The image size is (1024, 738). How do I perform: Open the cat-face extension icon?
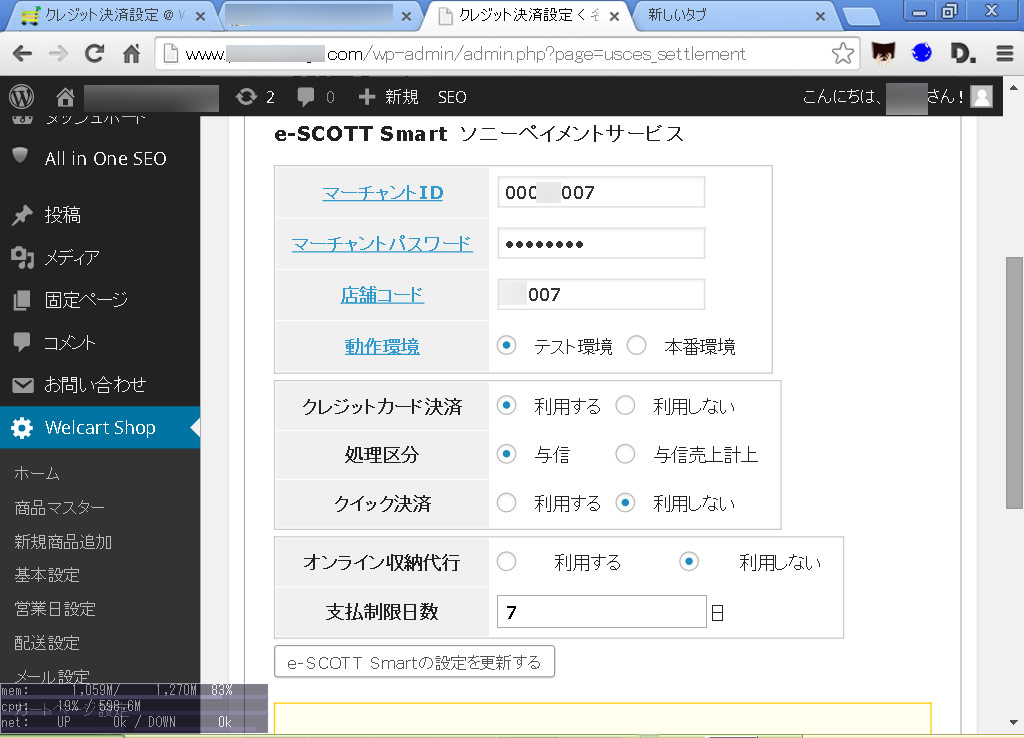[883, 53]
